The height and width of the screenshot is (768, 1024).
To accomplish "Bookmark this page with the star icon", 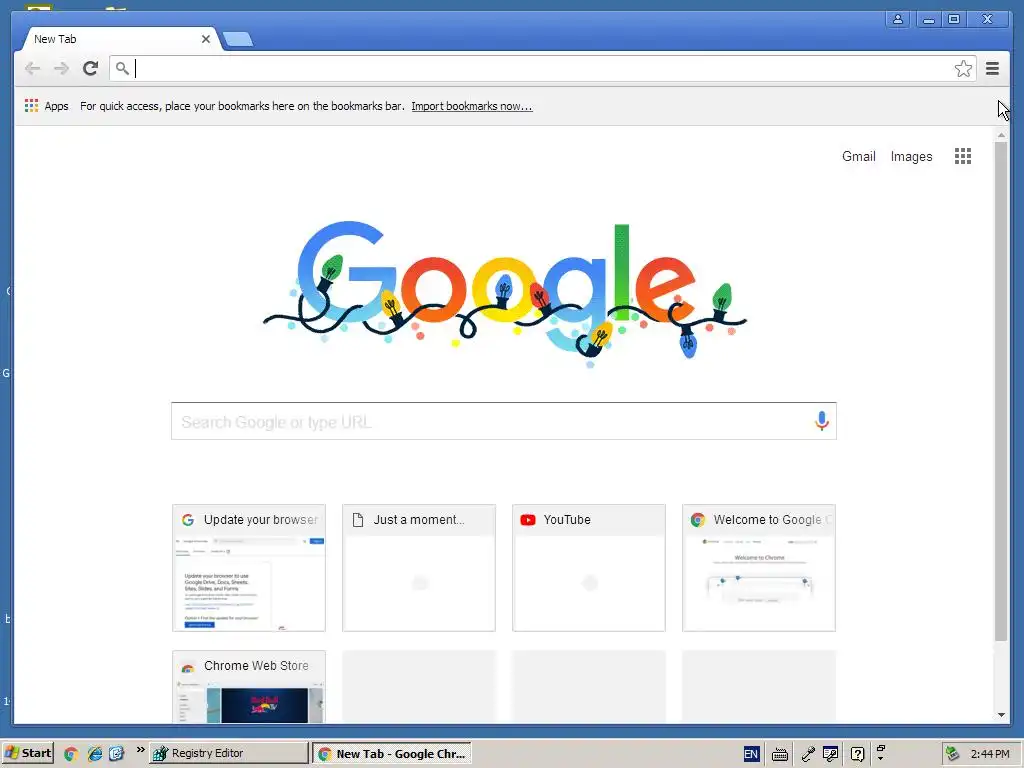I will (963, 69).
